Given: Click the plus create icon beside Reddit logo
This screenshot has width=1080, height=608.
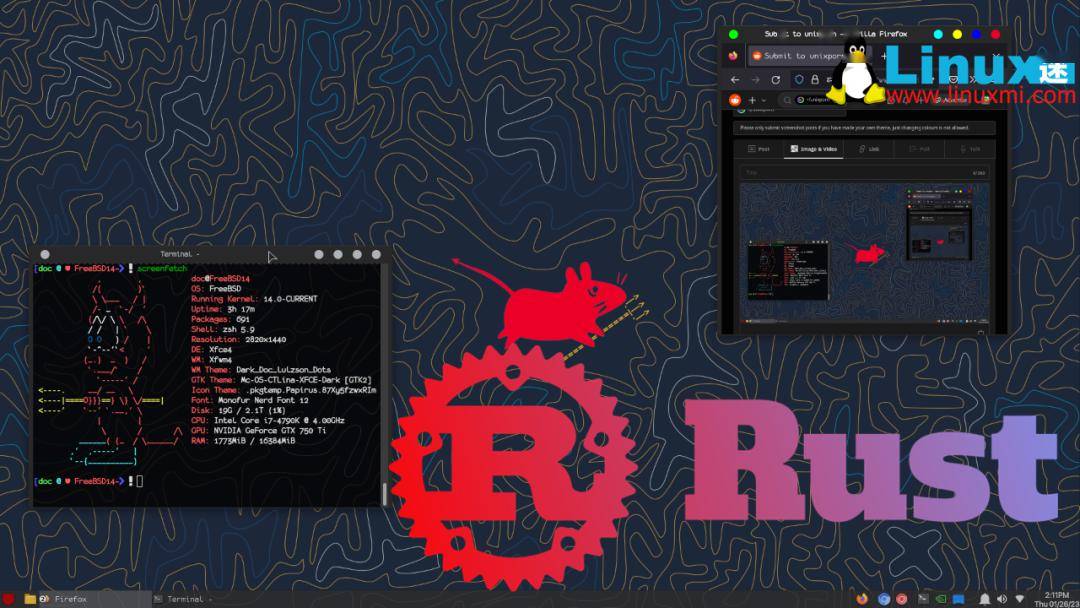Looking at the screenshot, I should (752, 100).
